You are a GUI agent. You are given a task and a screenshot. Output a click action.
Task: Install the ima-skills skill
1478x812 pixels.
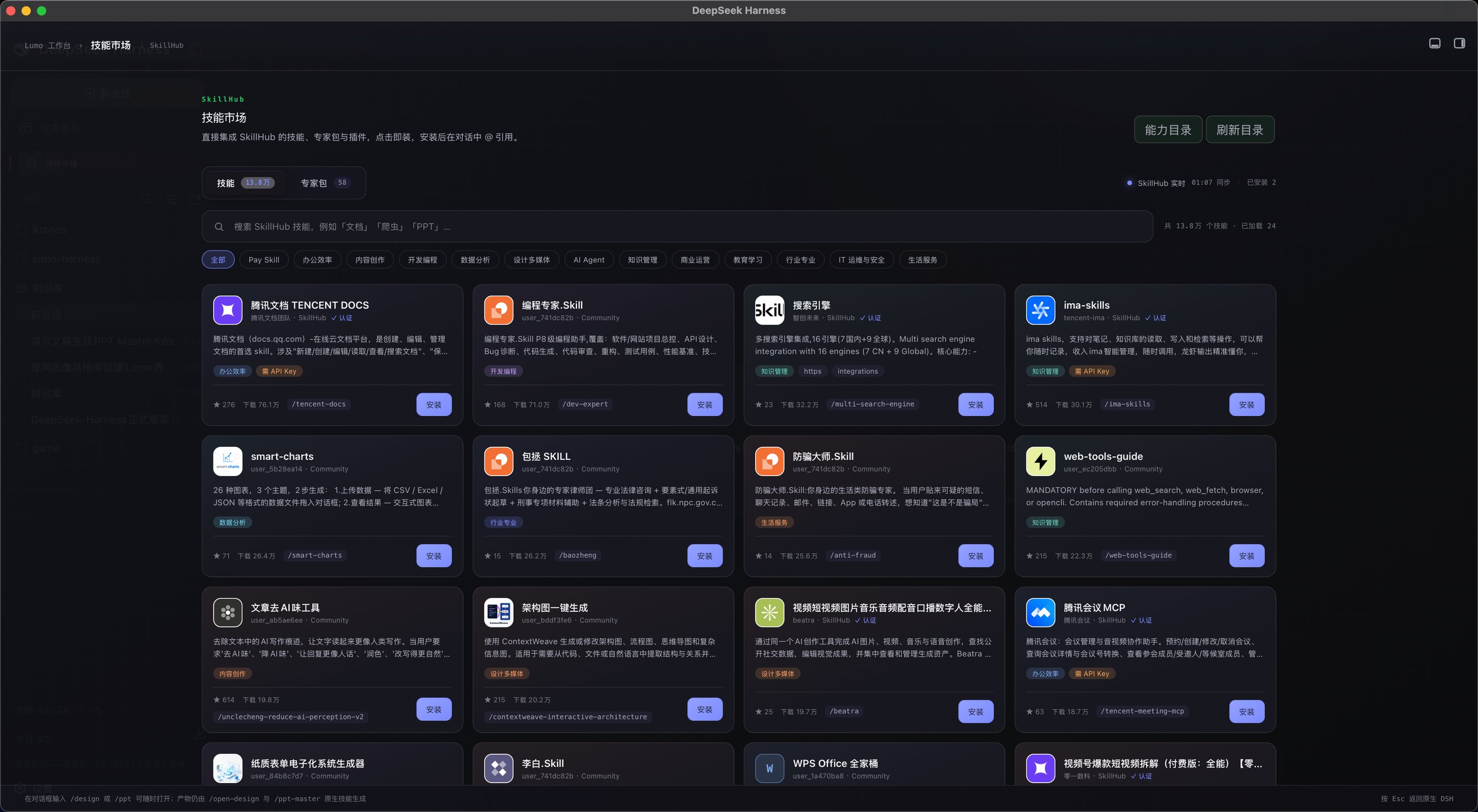coord(1246,405)
